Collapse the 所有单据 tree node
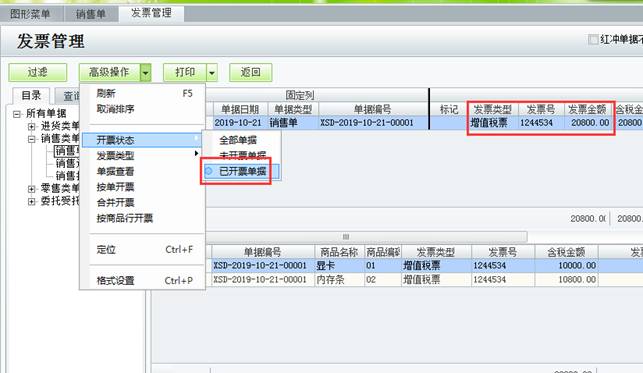Image resolution: width=643 pixels, height=373 pixels. click(17, 114)
